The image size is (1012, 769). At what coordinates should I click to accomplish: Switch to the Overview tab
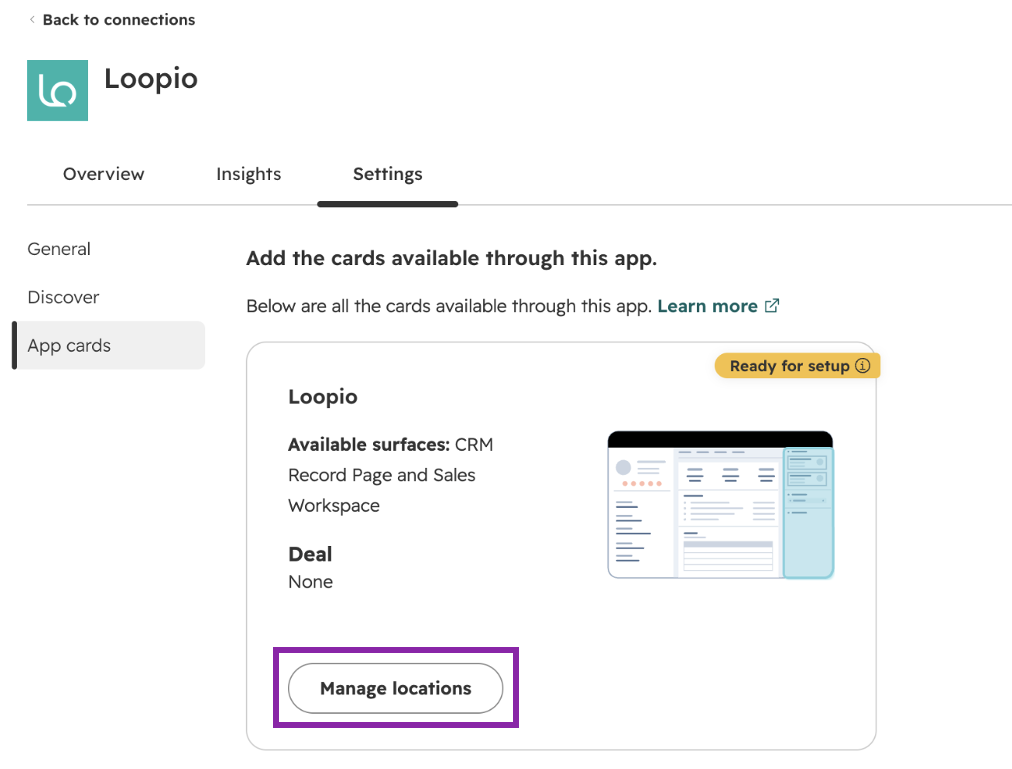(x=103, y=174)
